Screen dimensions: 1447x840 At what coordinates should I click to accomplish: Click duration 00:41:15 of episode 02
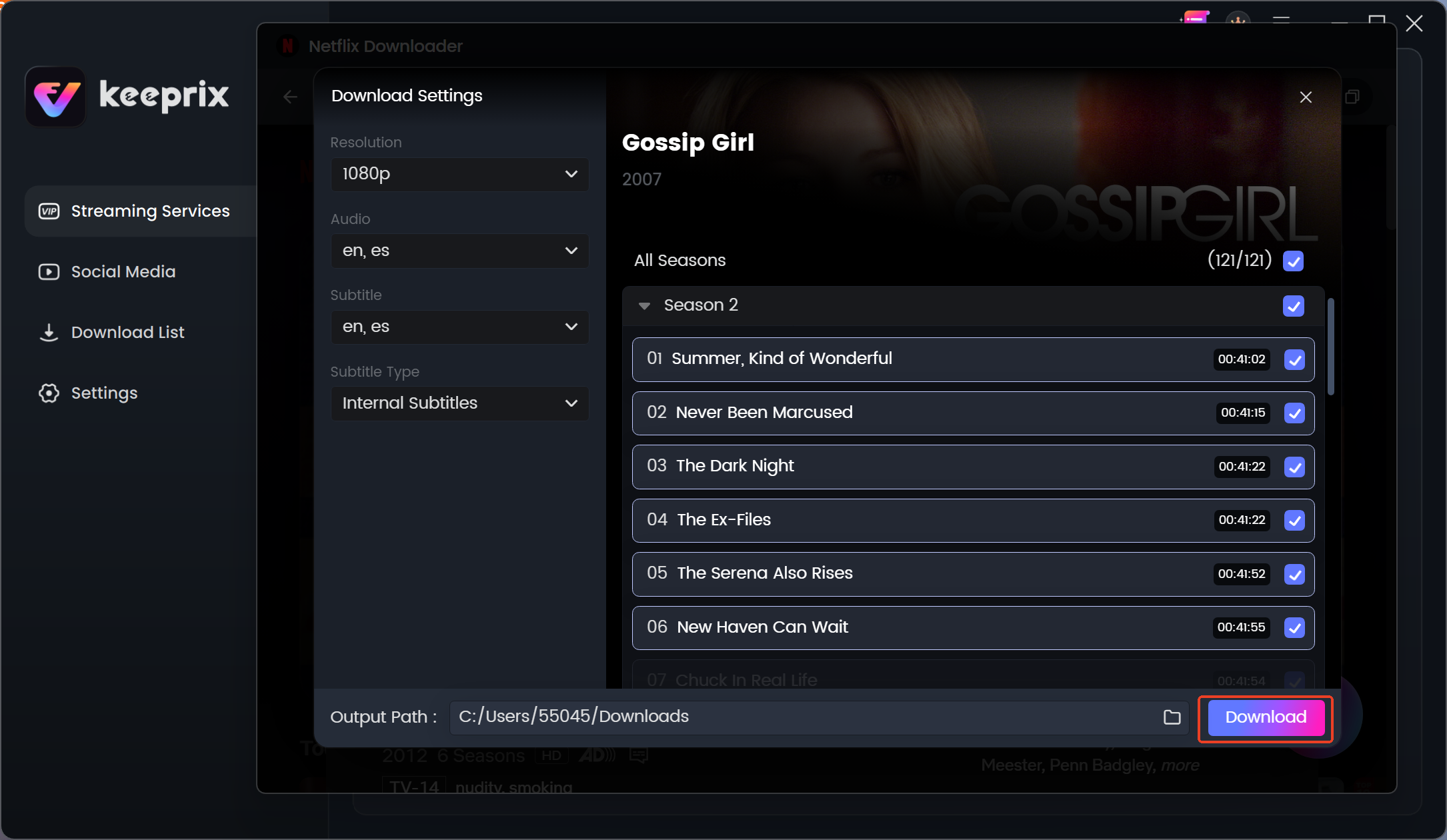tap(1242, 413)
